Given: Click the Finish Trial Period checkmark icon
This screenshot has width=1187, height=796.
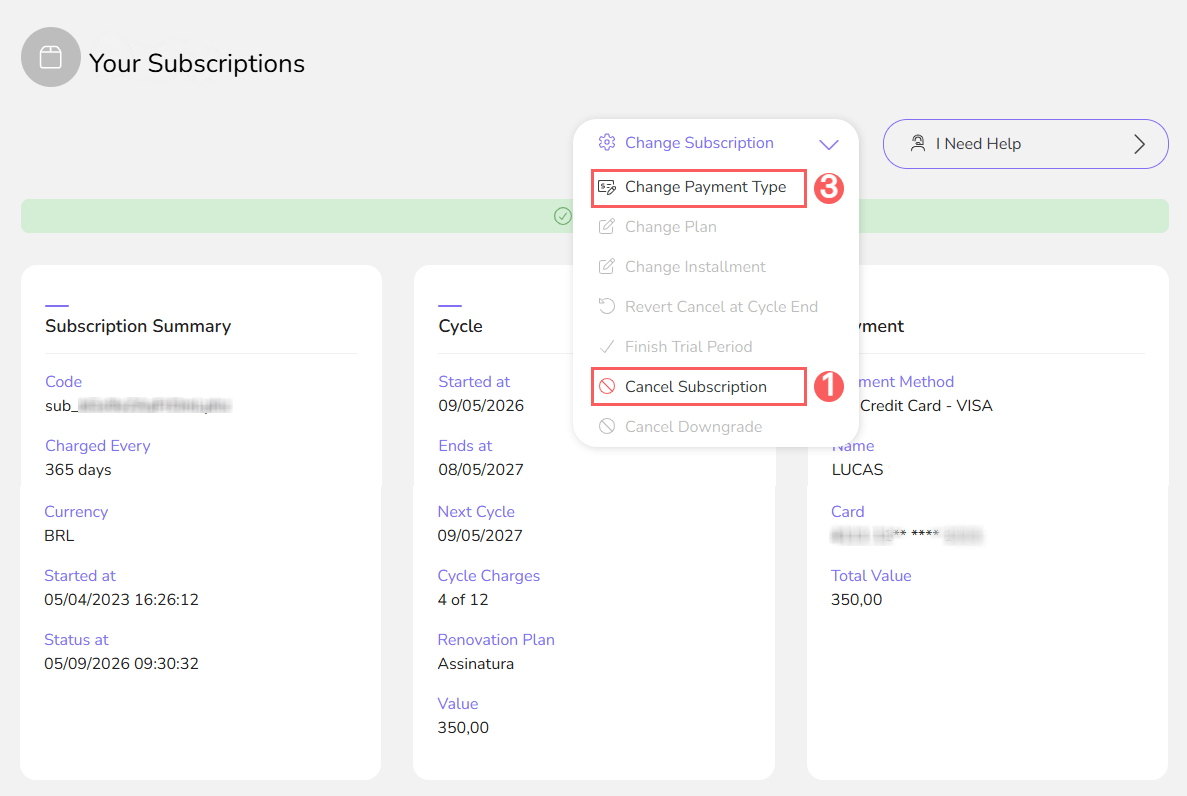Looking at the screenshot, I should (607, 346).
